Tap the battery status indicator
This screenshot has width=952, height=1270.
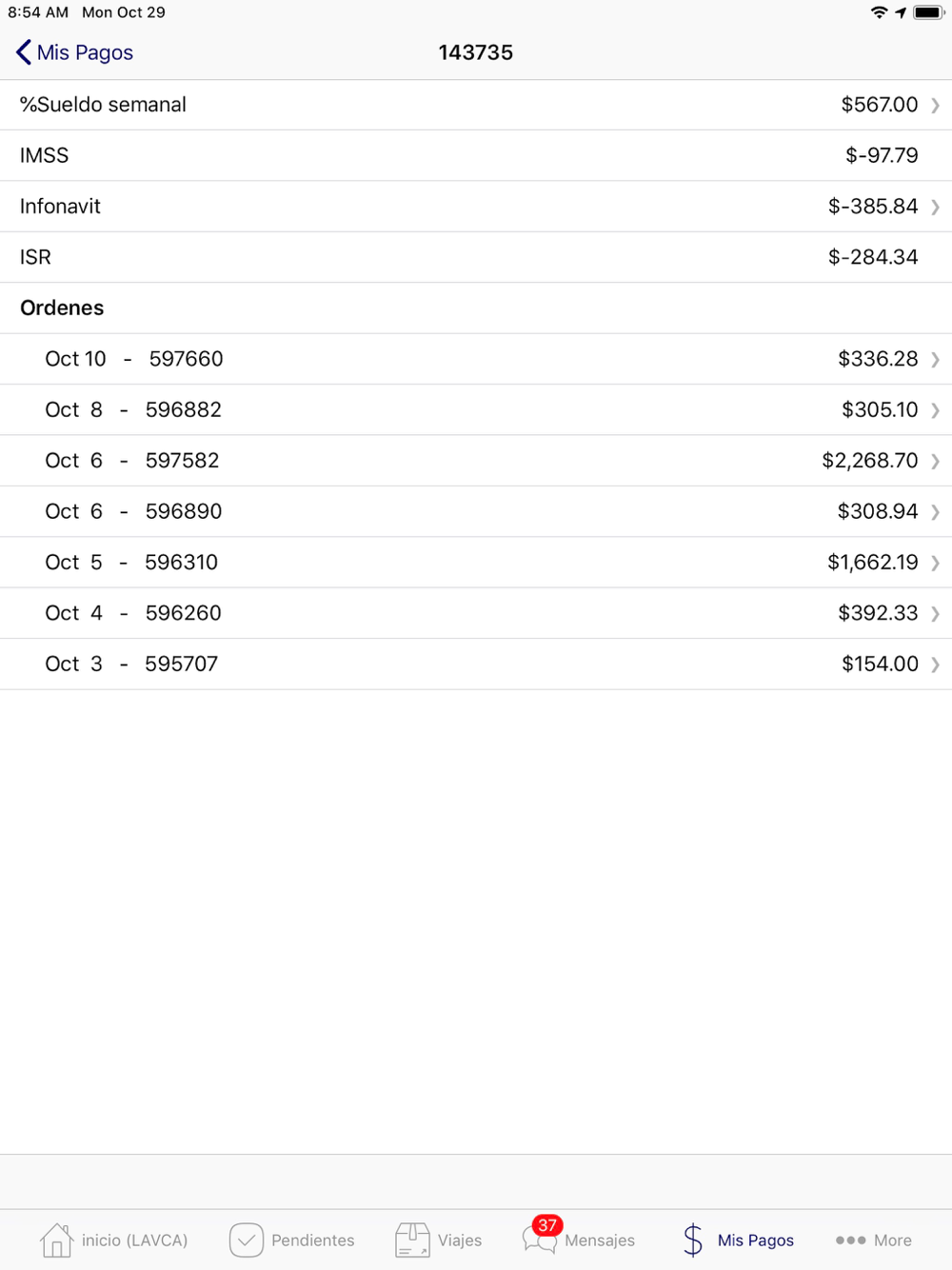(x=929, y=12)
